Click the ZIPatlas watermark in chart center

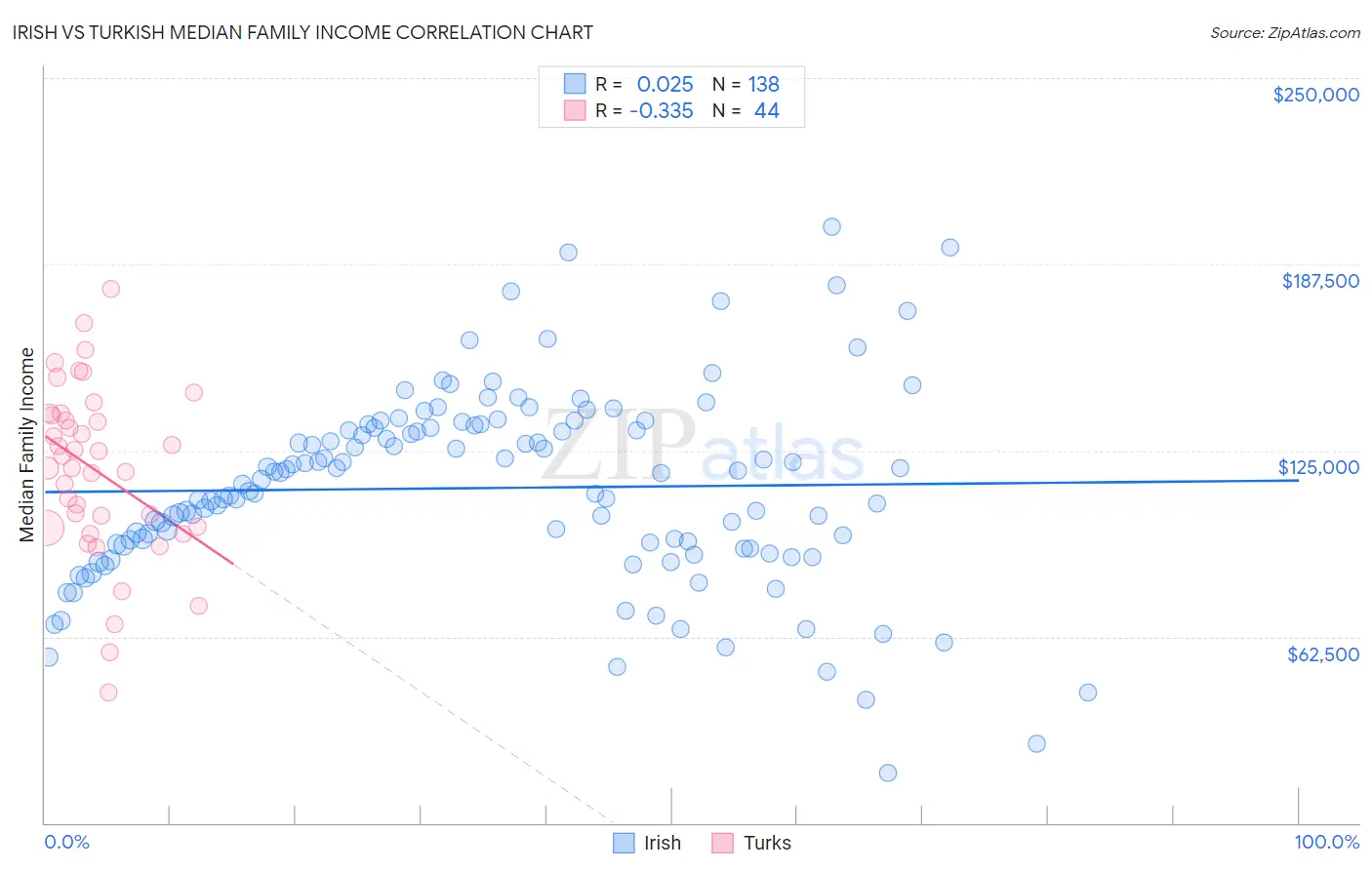tap(703, 447)
